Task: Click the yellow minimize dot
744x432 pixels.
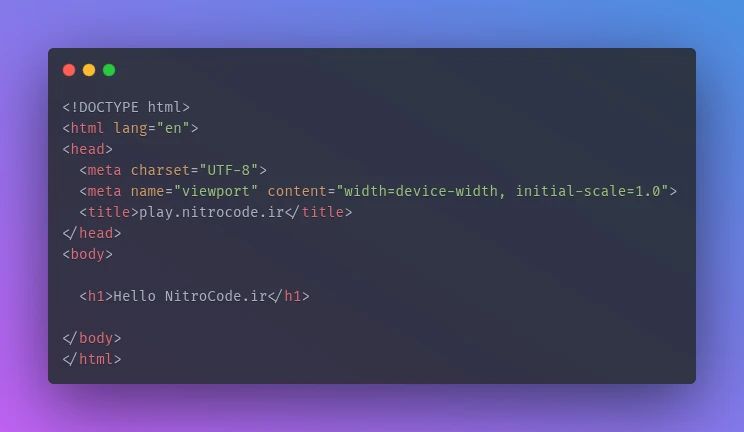Action: click(89, 70)
